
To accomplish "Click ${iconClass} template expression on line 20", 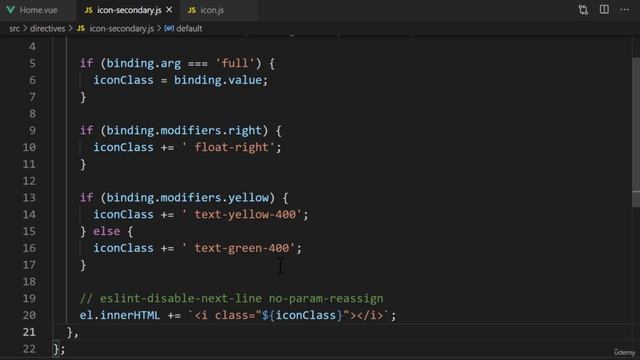I will [302, 316].
